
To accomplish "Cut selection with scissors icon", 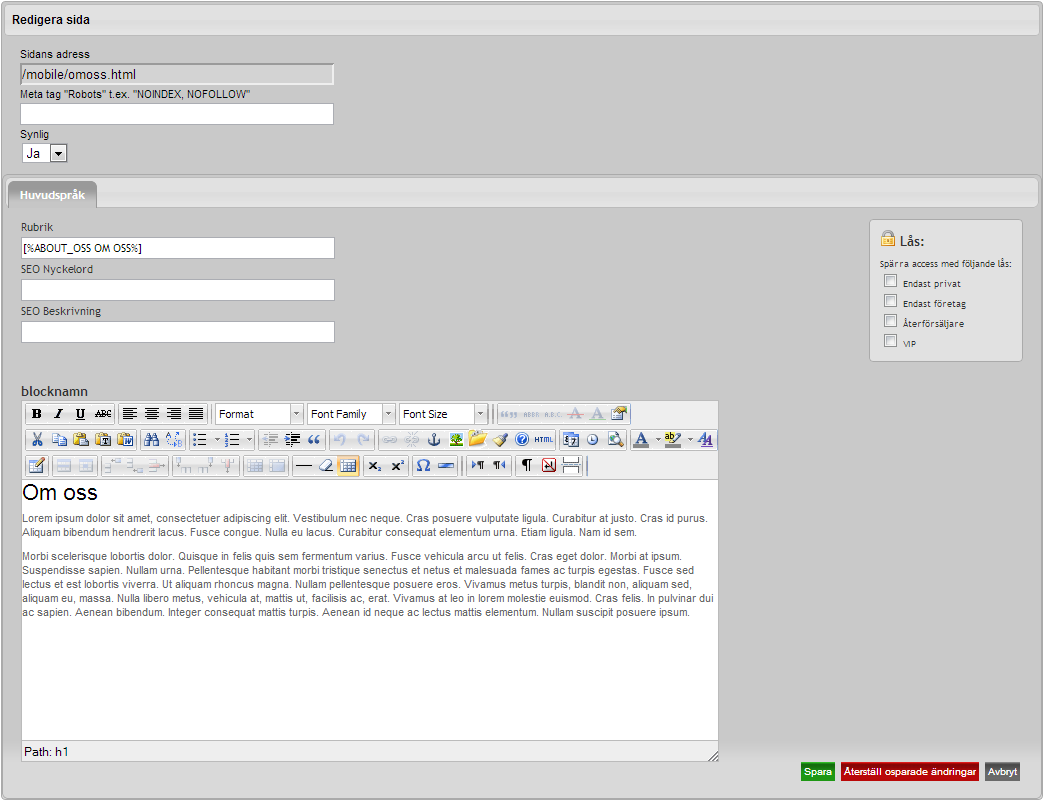I will 37,440.
